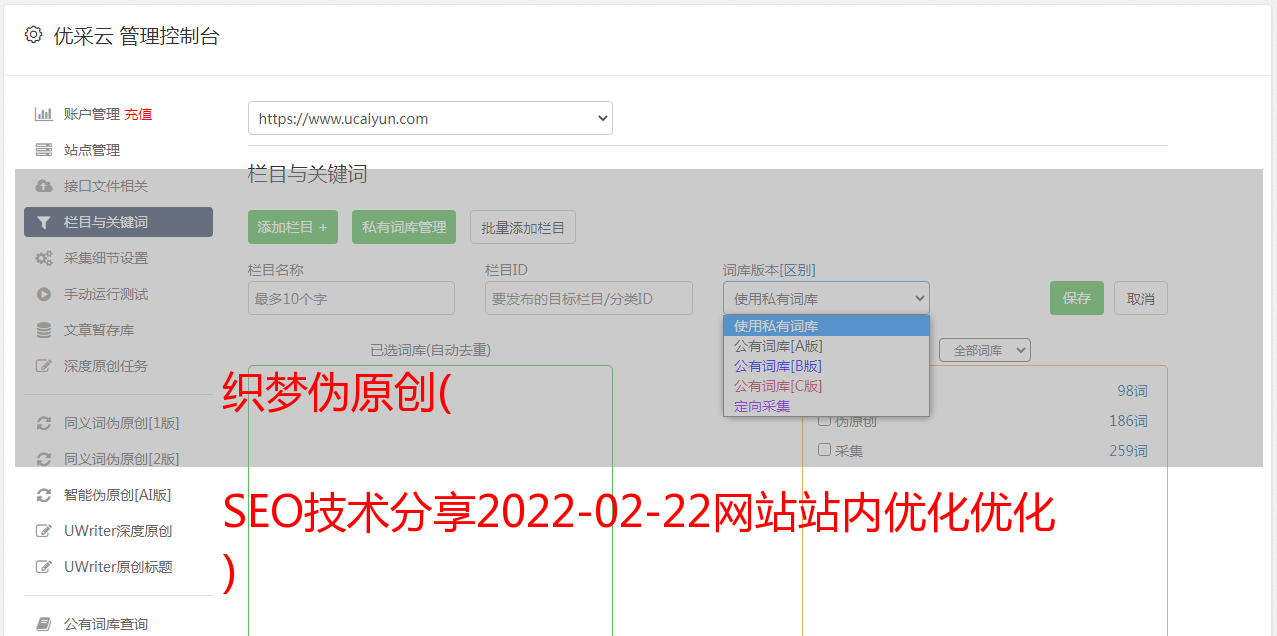
Task: Choose the 公有词库[A版] option
Action: (x=826, y=346)
